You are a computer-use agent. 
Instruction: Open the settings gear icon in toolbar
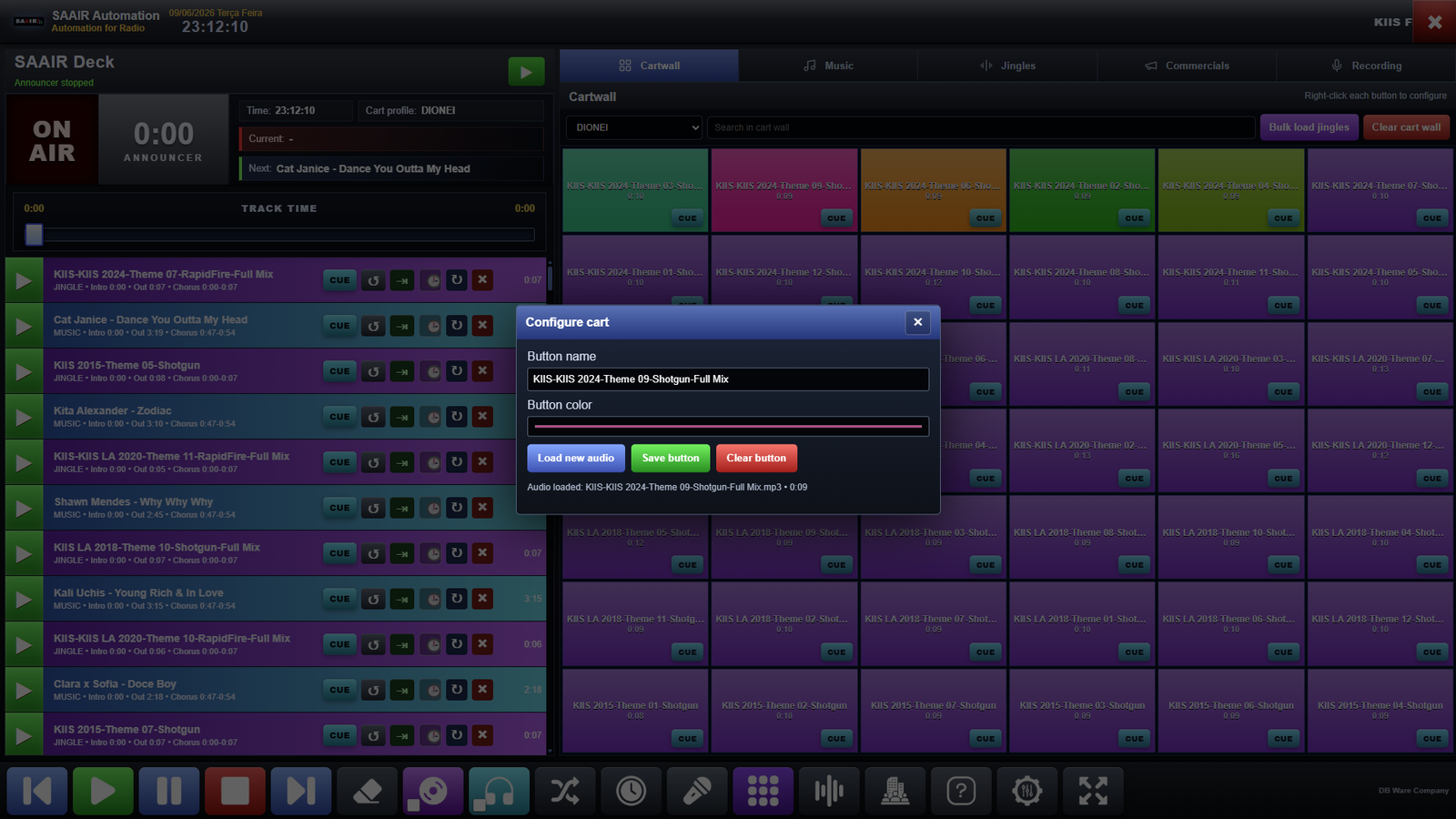1026,791
